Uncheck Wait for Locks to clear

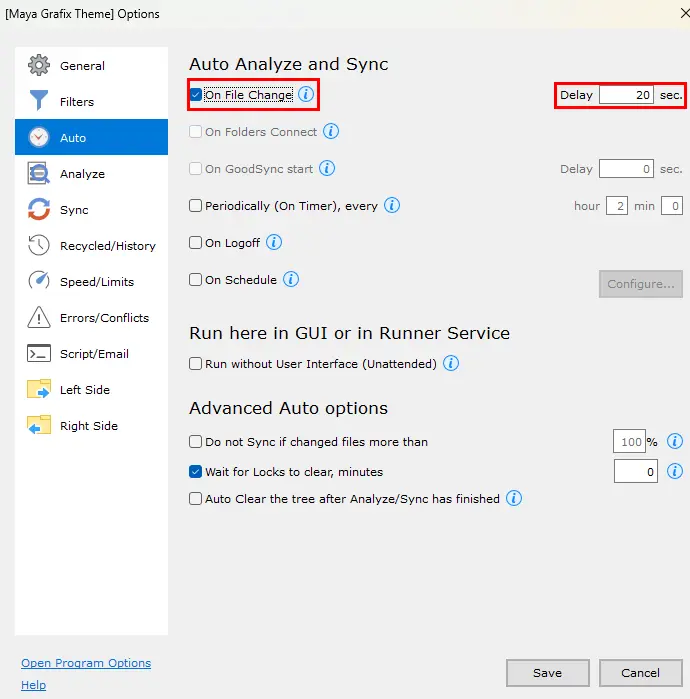[195, 471]
